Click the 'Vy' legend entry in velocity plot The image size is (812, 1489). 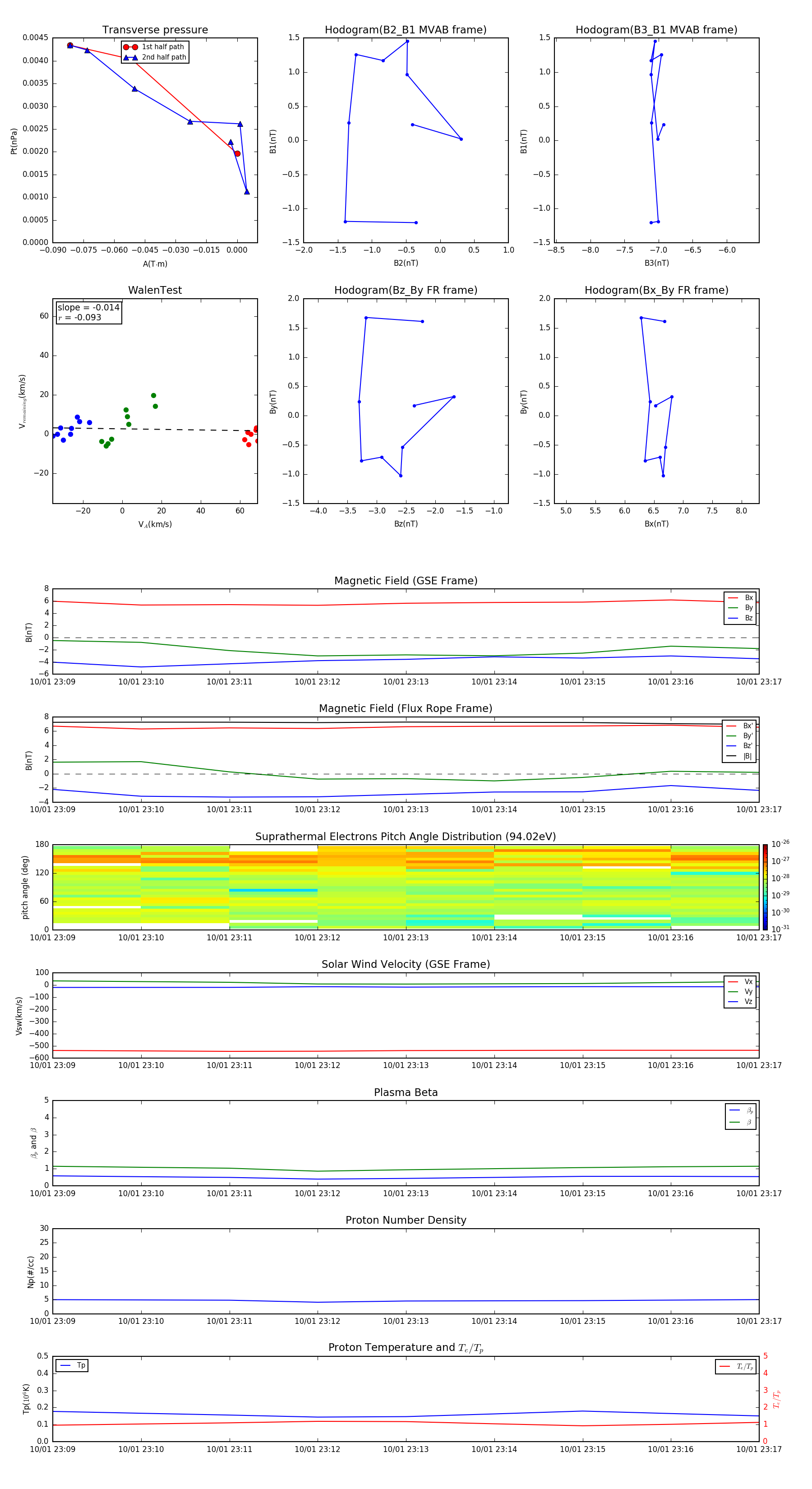pos(740,991)
